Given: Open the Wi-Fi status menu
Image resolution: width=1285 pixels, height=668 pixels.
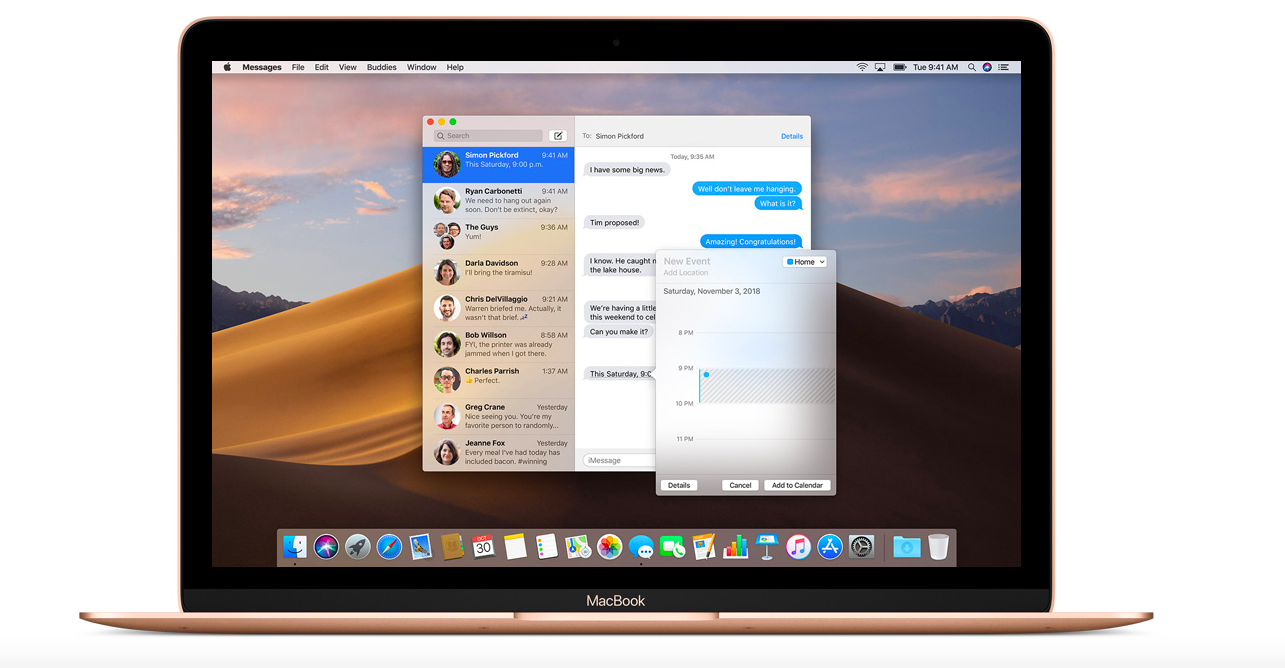Looking at the screenshot, I should pyautogui.click(x=861, y=66).
